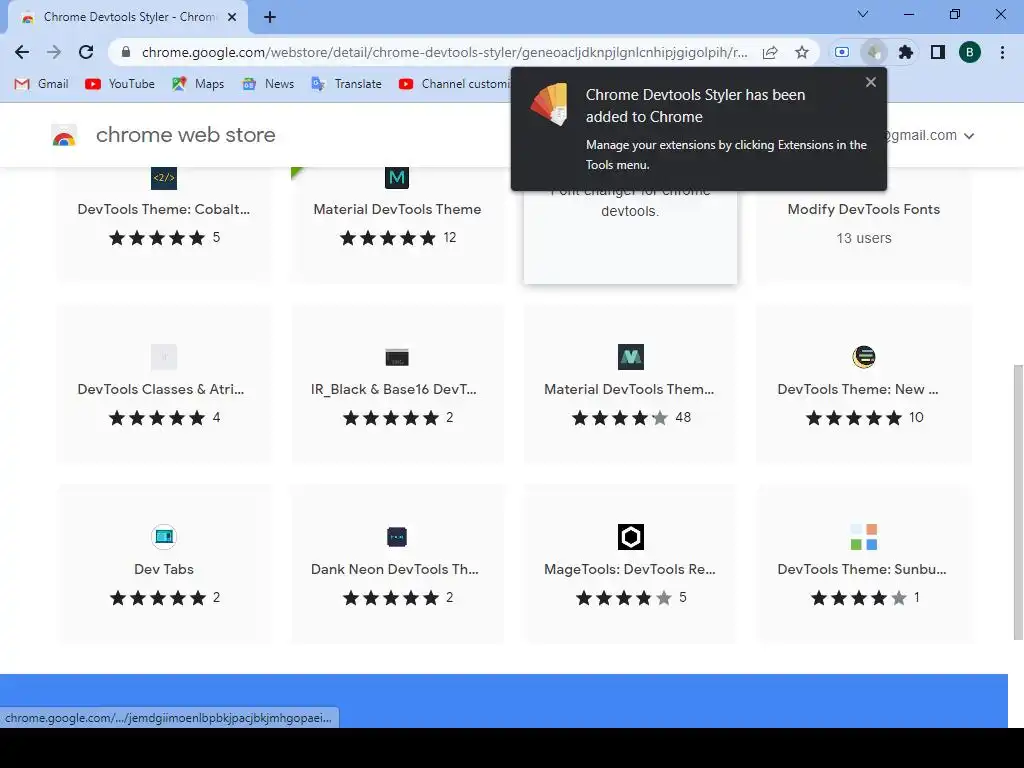Open the DevTools Theme: Cobalt icon
1024x768 pixels.
[164, 178]
